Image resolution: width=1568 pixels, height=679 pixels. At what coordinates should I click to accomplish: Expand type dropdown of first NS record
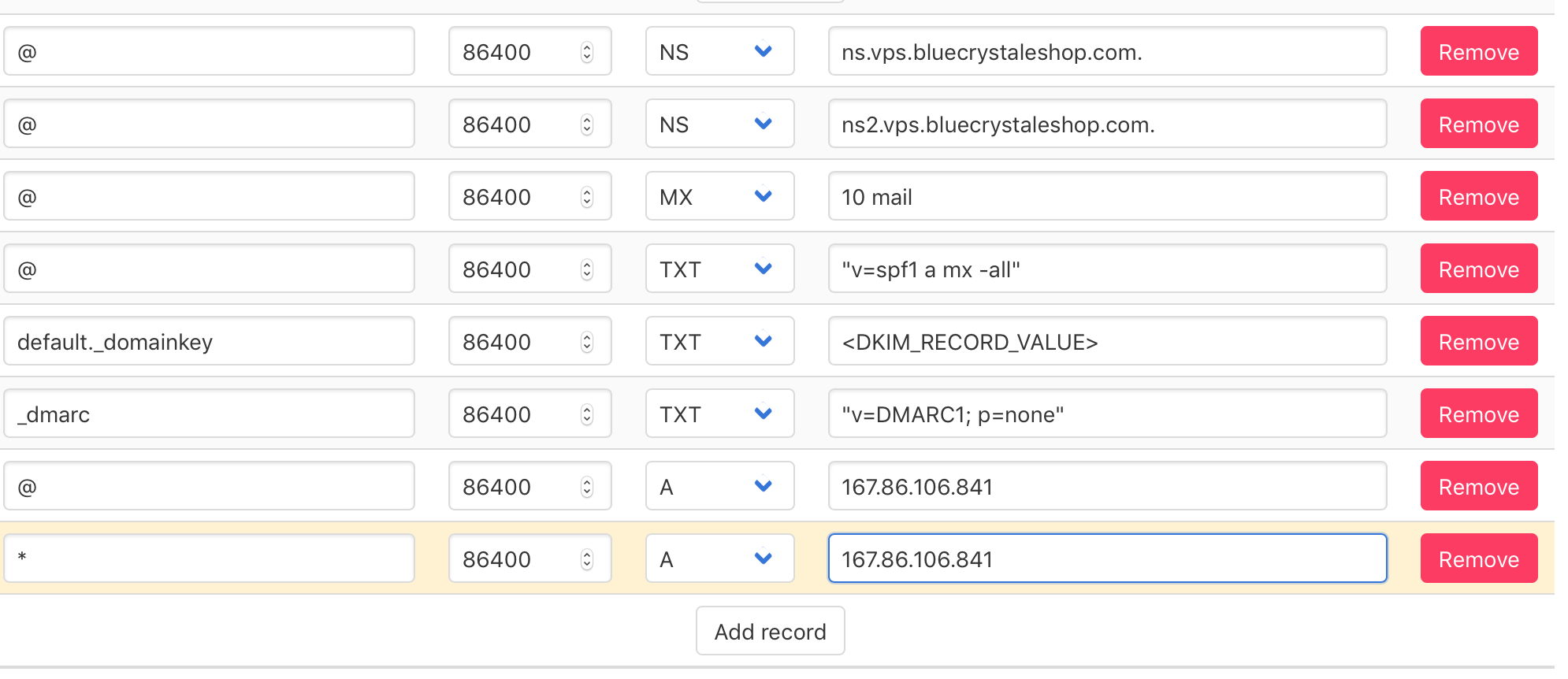[719, 51]
